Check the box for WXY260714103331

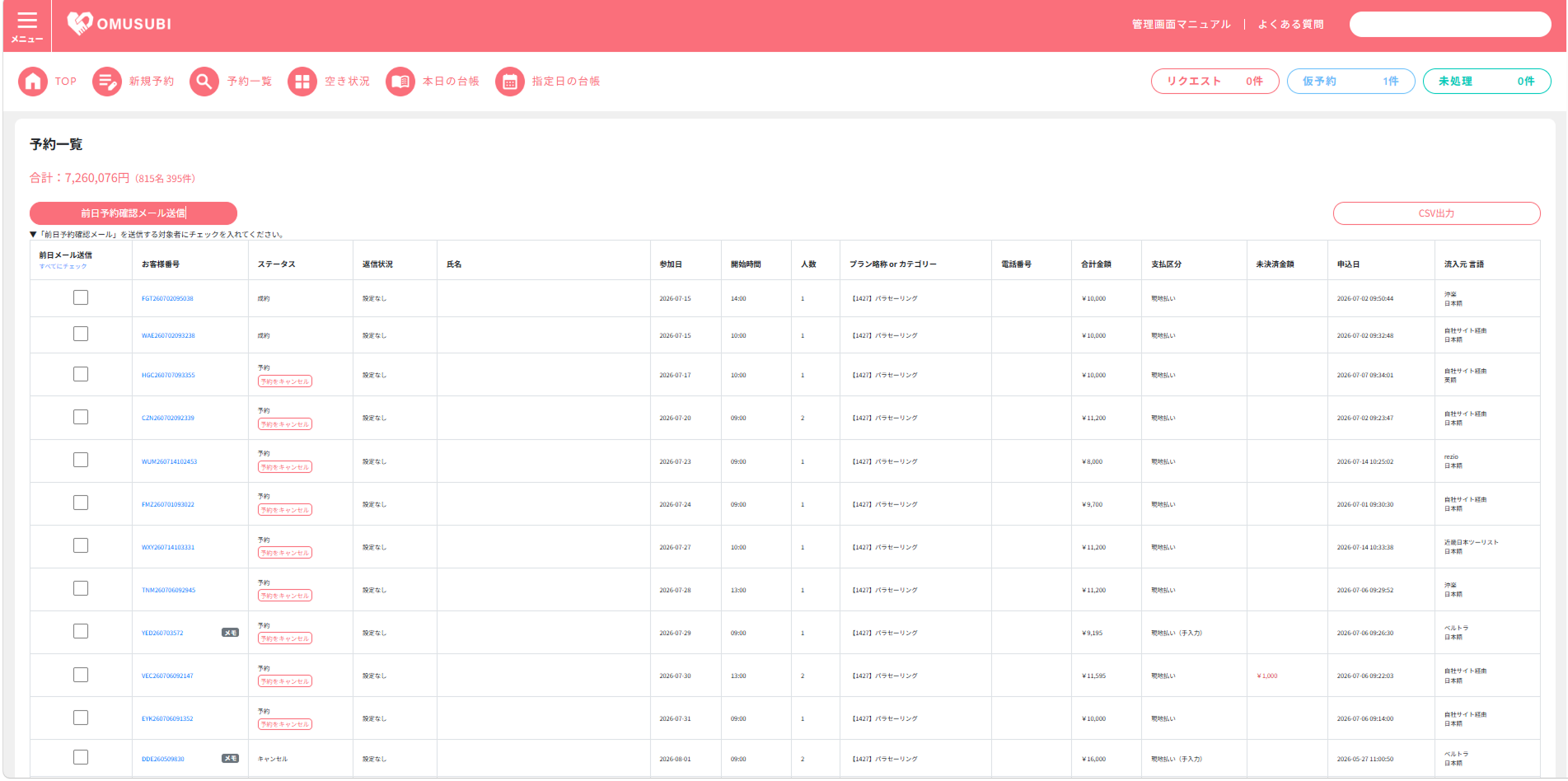click(81, 545)
